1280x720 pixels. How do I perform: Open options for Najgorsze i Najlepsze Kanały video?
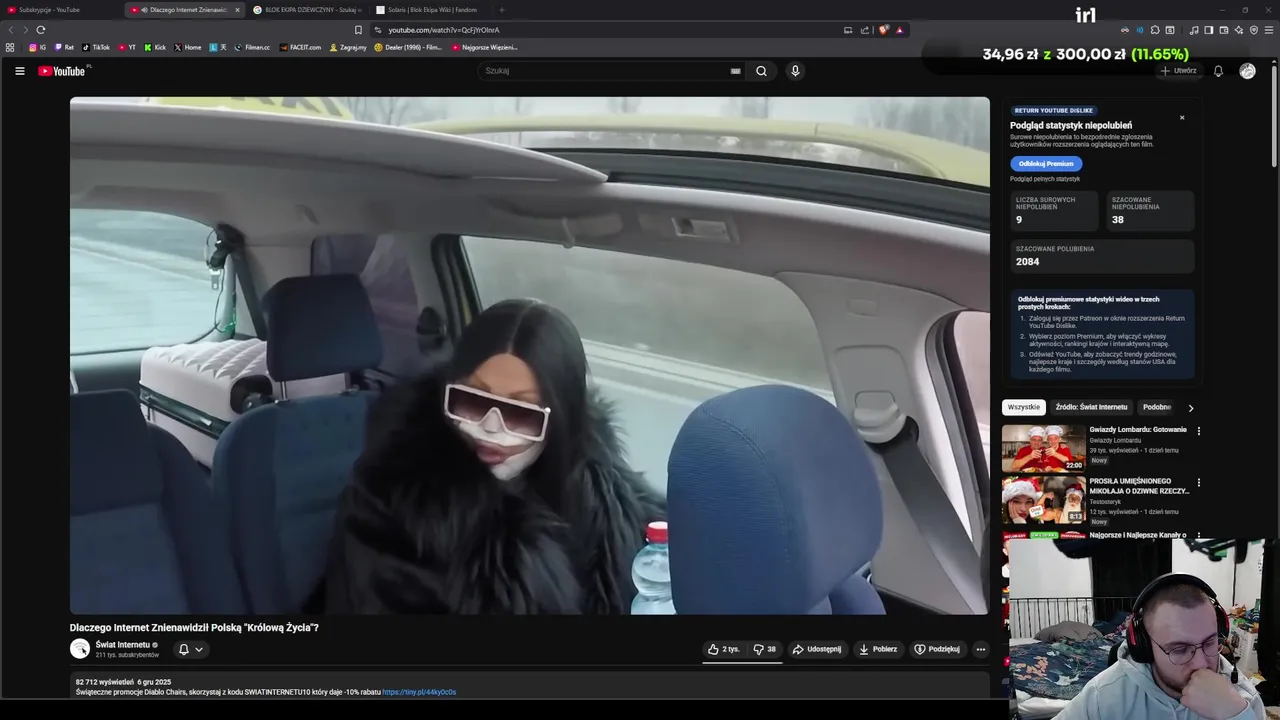point(1199,535)
